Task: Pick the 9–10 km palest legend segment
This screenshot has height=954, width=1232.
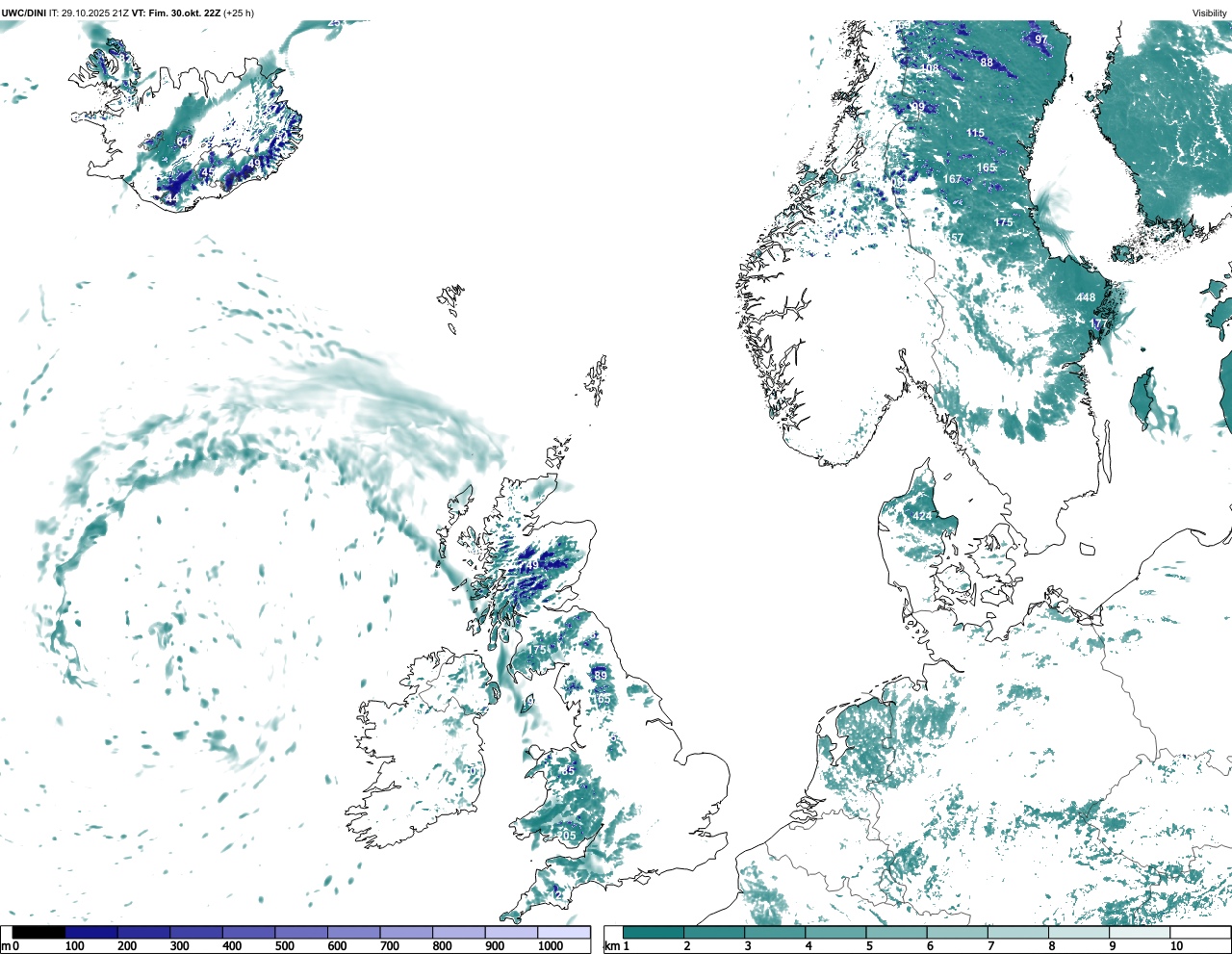Action: tap(1139, 932)
